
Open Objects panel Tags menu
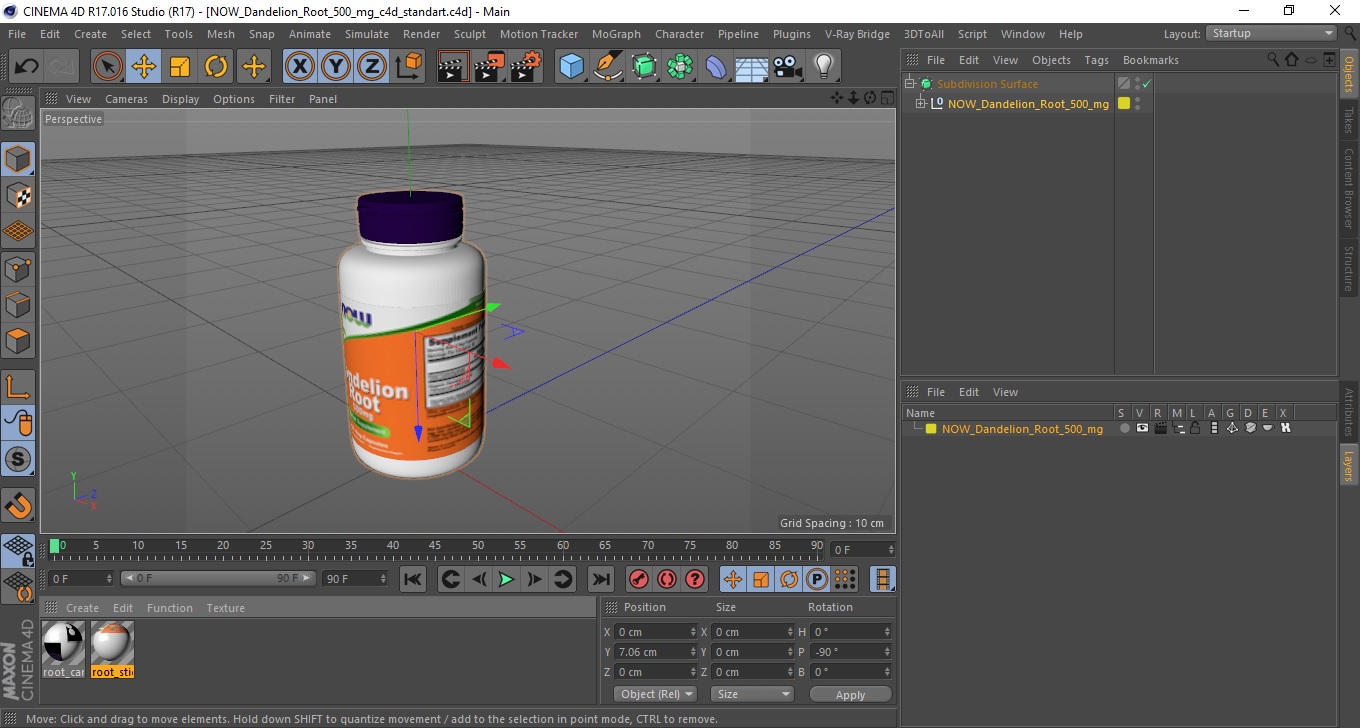pyautogui.click(x=1096, y=60)
